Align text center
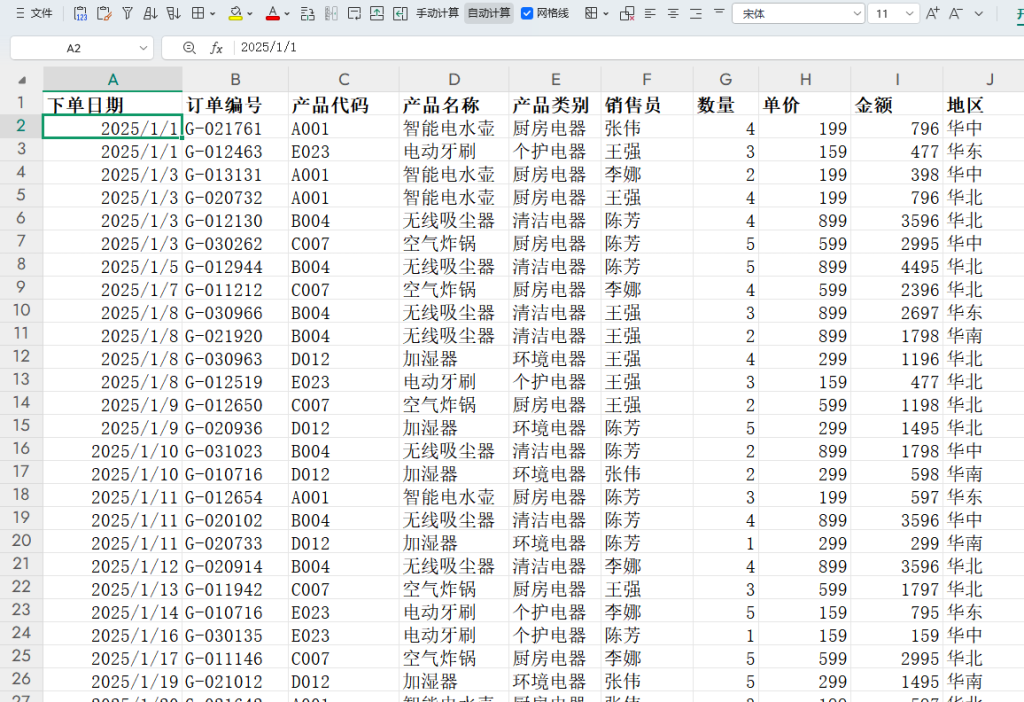 (x=673, y=13)
